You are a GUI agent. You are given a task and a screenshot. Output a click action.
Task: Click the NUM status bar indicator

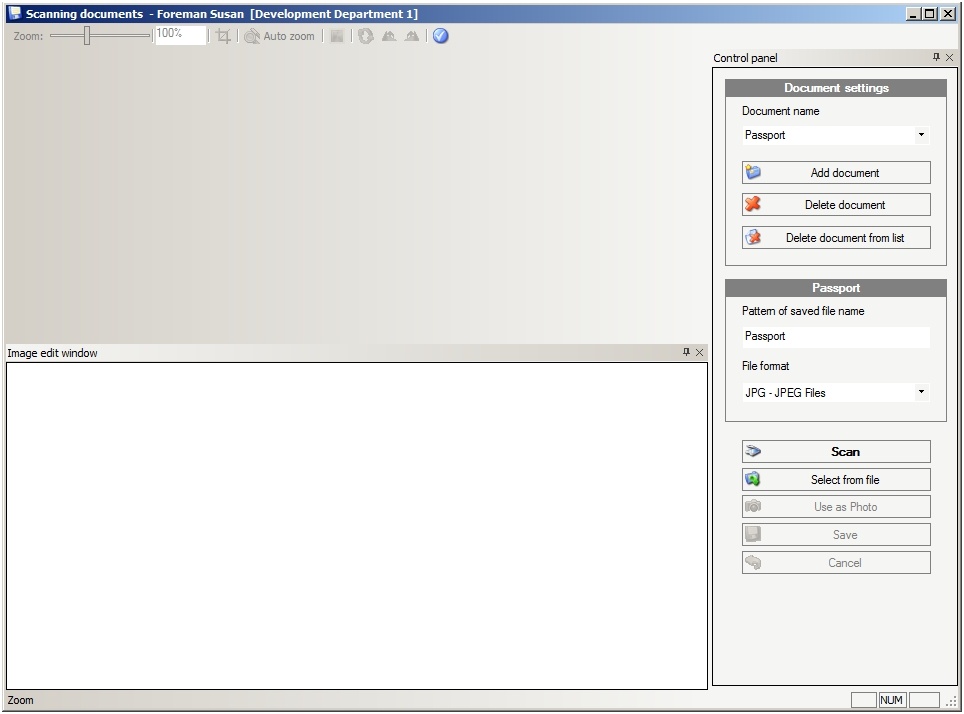[891, 700]
